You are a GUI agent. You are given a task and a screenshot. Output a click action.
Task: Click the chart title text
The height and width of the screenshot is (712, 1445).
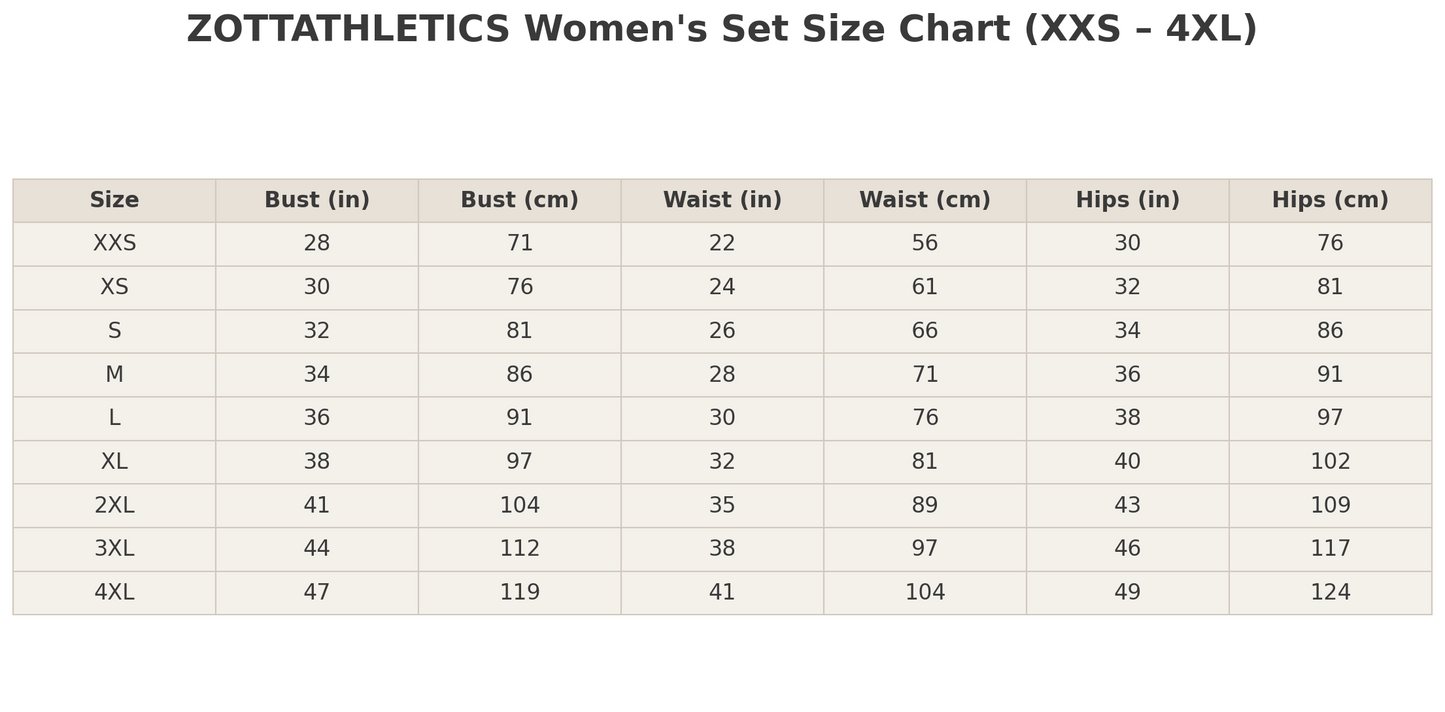[x=722, y=30]
